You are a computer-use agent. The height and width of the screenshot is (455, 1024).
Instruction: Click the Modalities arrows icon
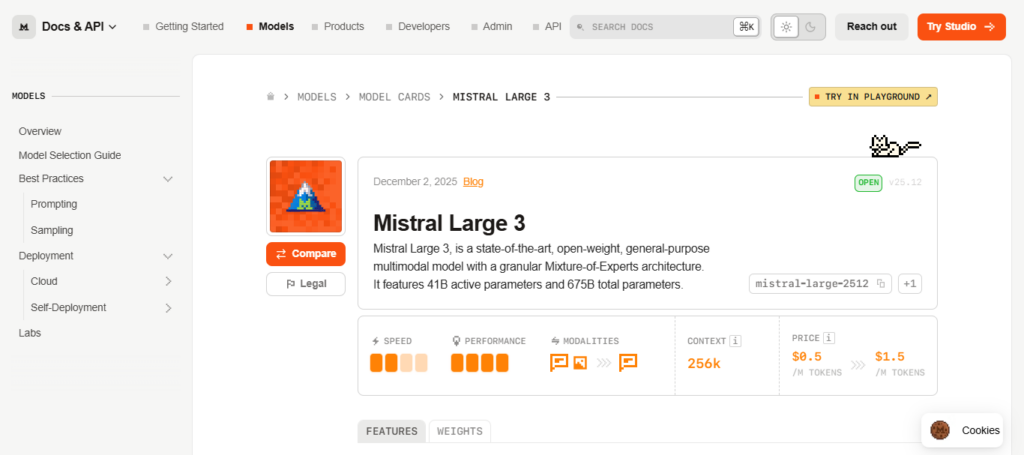tap(555, 341)
